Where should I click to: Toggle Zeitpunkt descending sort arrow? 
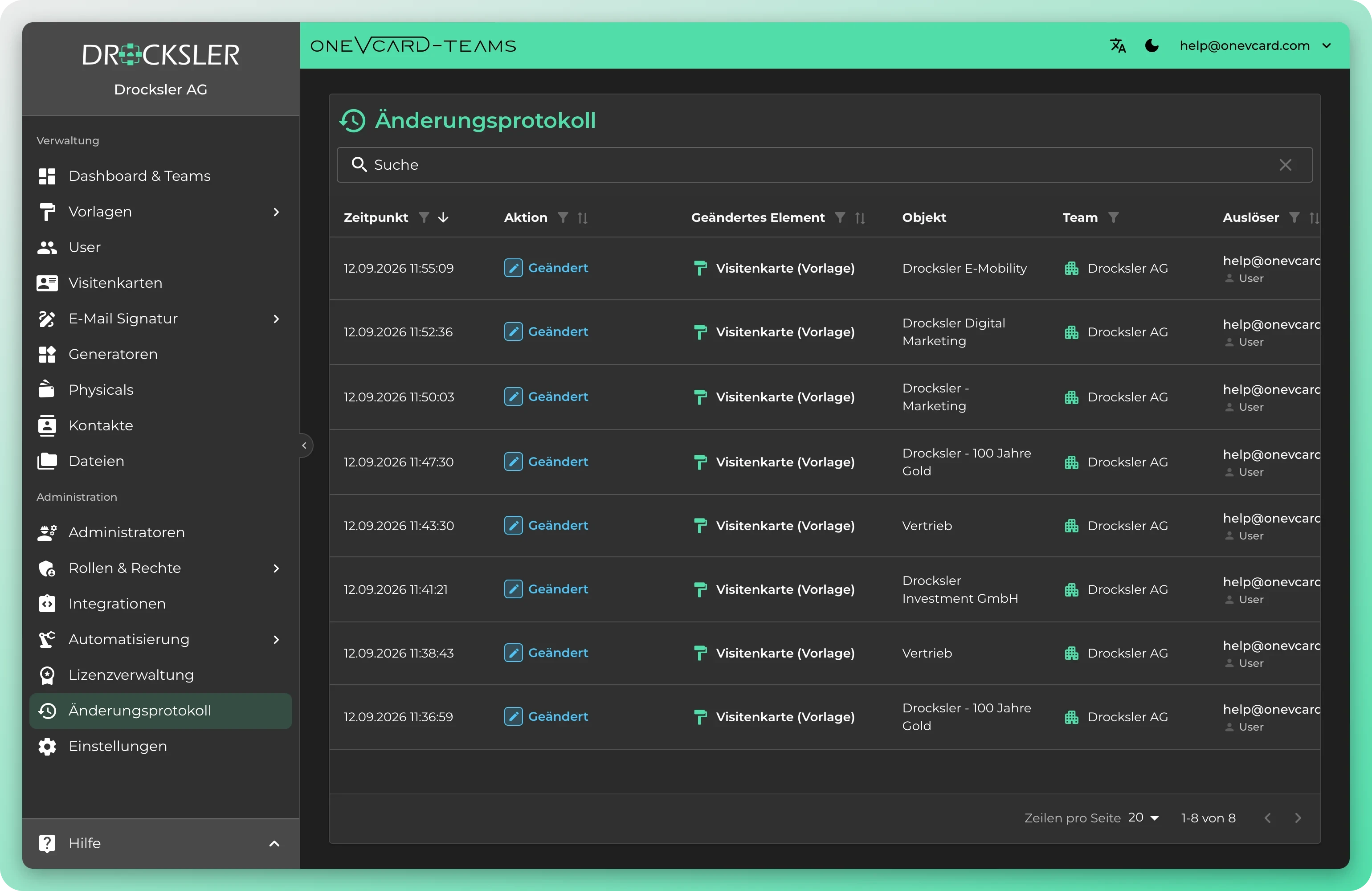pos(443,217)
